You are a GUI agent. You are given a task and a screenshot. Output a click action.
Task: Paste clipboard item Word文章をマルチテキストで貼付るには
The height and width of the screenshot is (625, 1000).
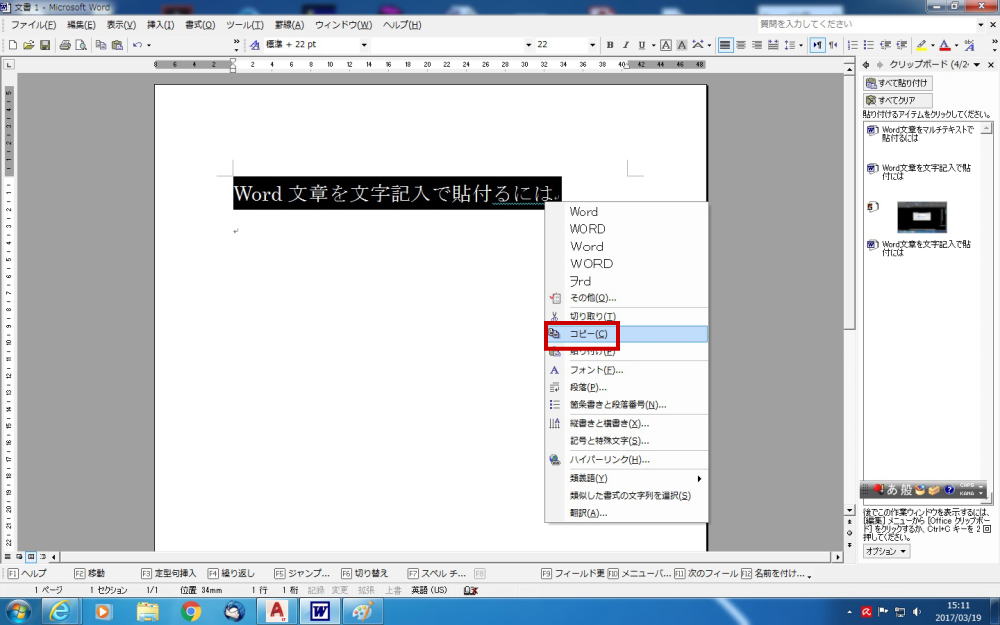pos(920,134)
